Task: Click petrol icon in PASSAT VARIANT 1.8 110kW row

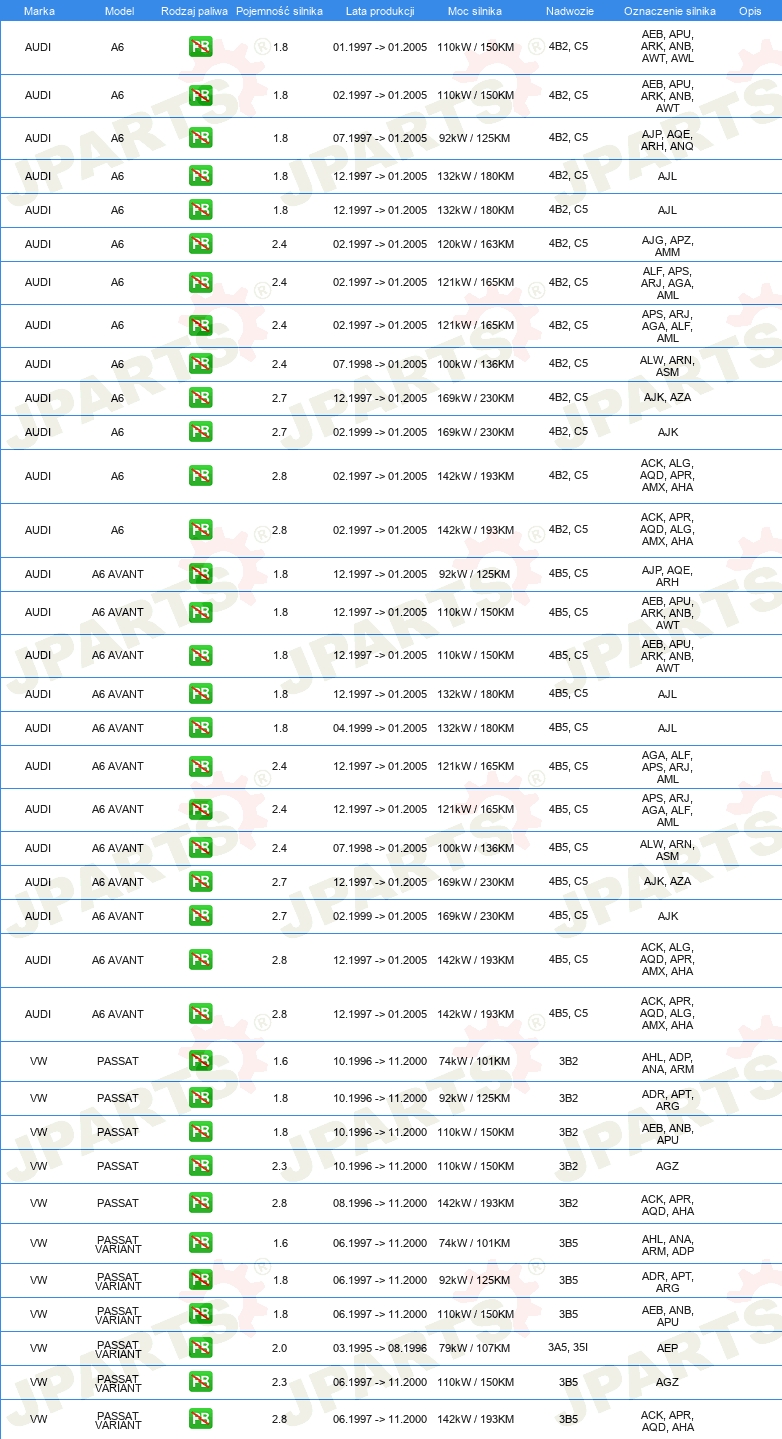Action: point(200,1314)
